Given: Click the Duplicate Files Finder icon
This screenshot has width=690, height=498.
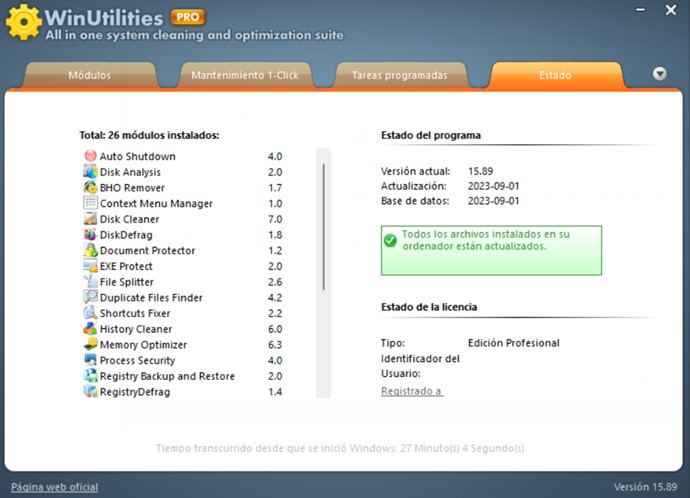Looking at the screenshot, I should 90,297.
